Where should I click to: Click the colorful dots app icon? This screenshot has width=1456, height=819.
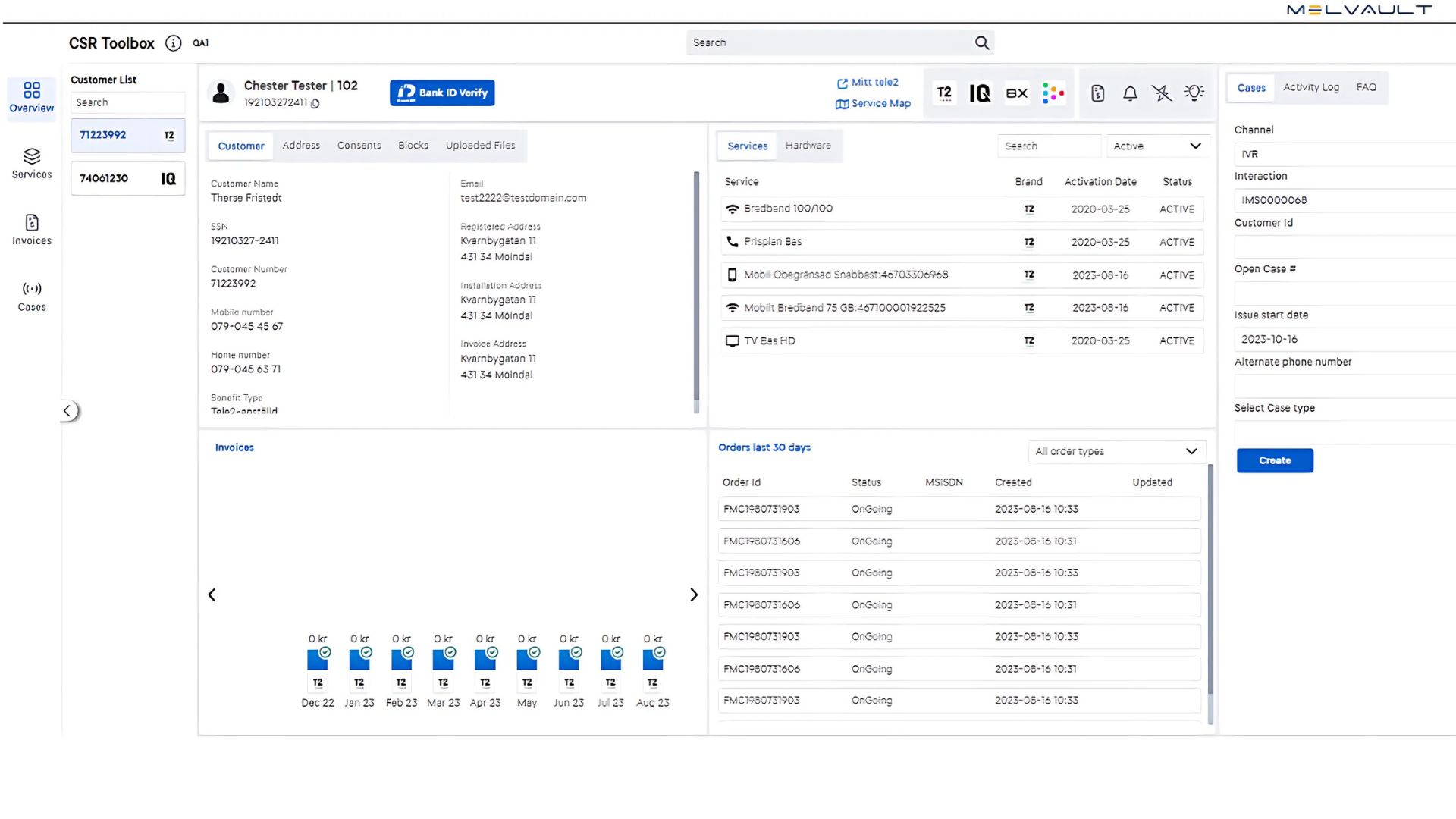coord(1053,93)
